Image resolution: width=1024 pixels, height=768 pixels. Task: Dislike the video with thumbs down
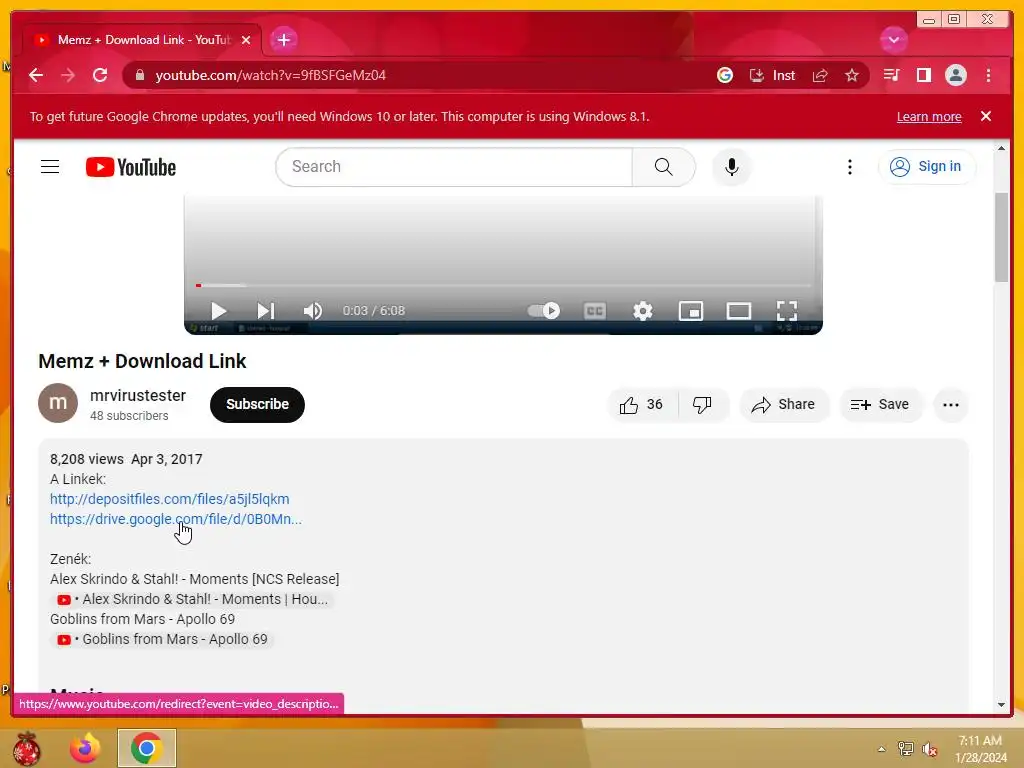coord(703,405)
